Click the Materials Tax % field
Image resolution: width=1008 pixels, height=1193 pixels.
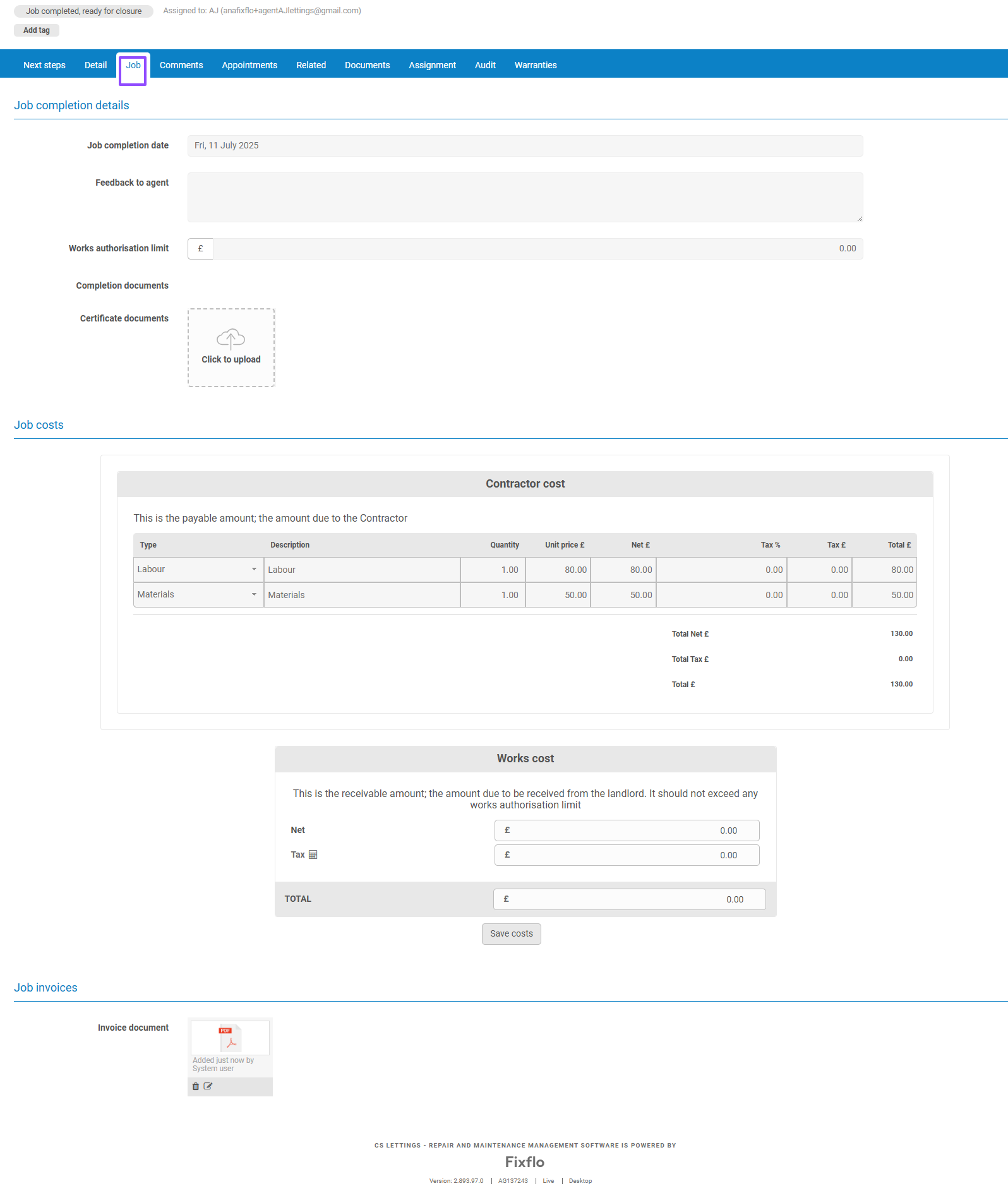pyautogui.click(x=721, y=595)
